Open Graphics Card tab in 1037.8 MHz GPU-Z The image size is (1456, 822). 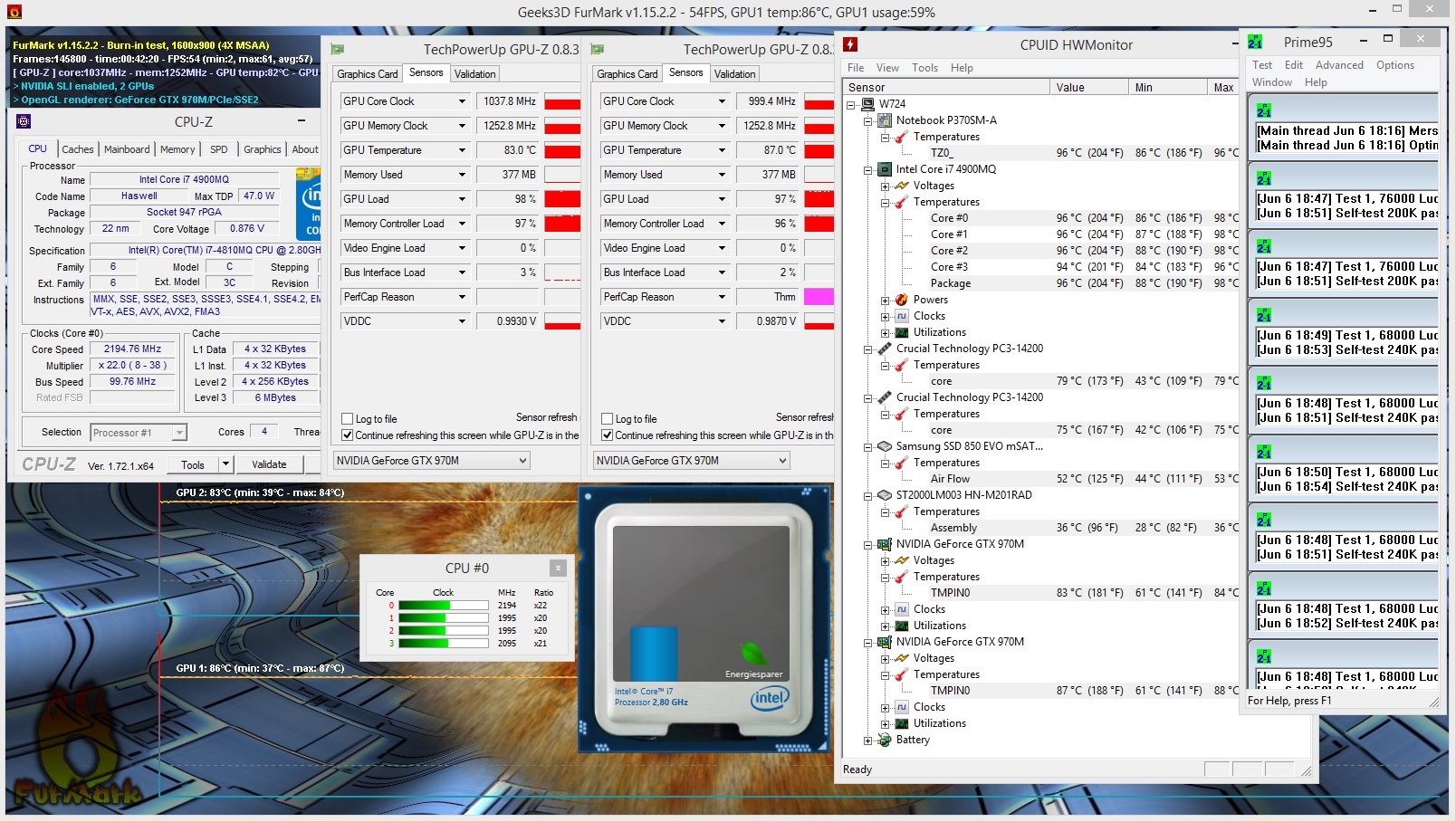(x=368, y=74)
